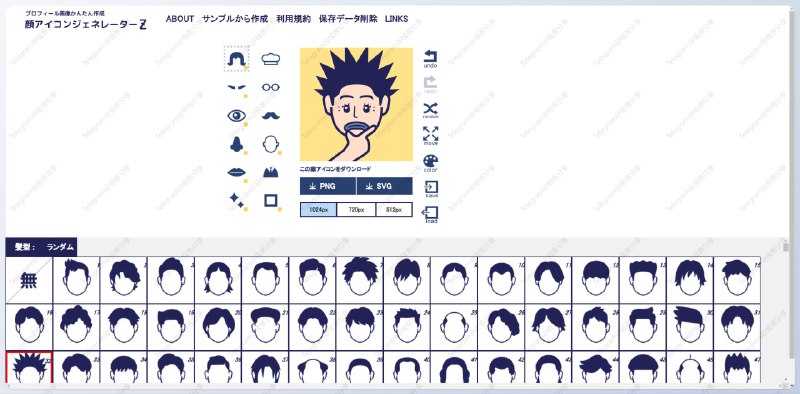The image size is (800, 394).
Task: Choose wavy hairstyle number 26
Action: pos(501,327)
